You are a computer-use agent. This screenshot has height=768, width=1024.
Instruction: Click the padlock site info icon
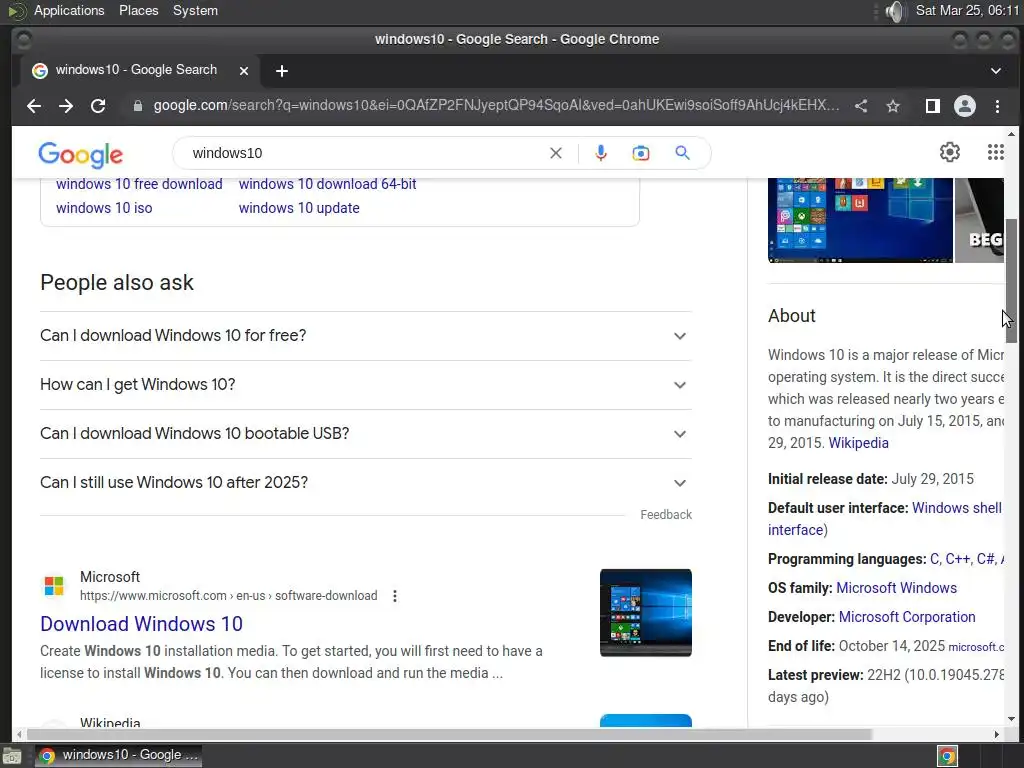tap(138, 106)
